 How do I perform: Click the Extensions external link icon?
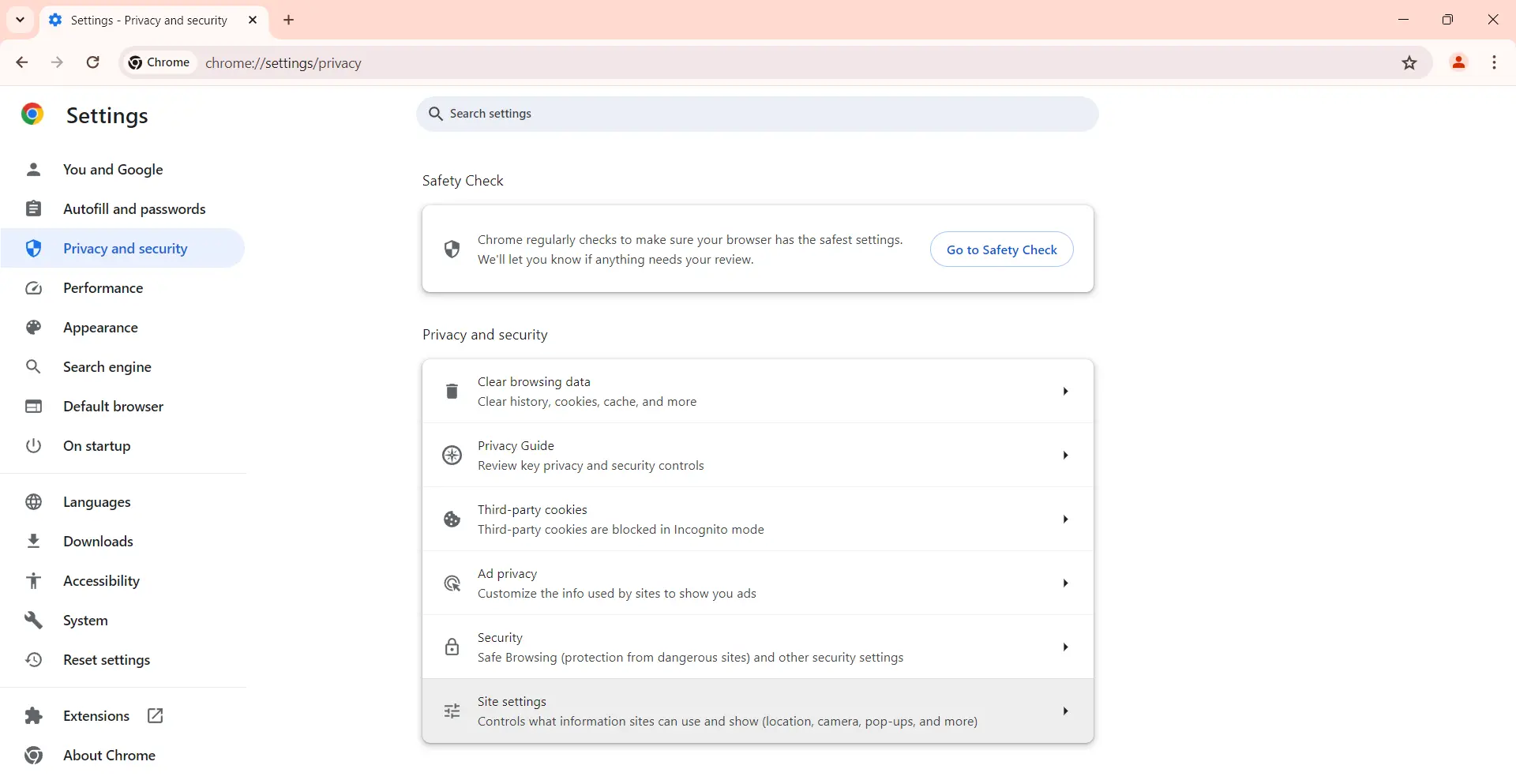click(x=156, y=716)
